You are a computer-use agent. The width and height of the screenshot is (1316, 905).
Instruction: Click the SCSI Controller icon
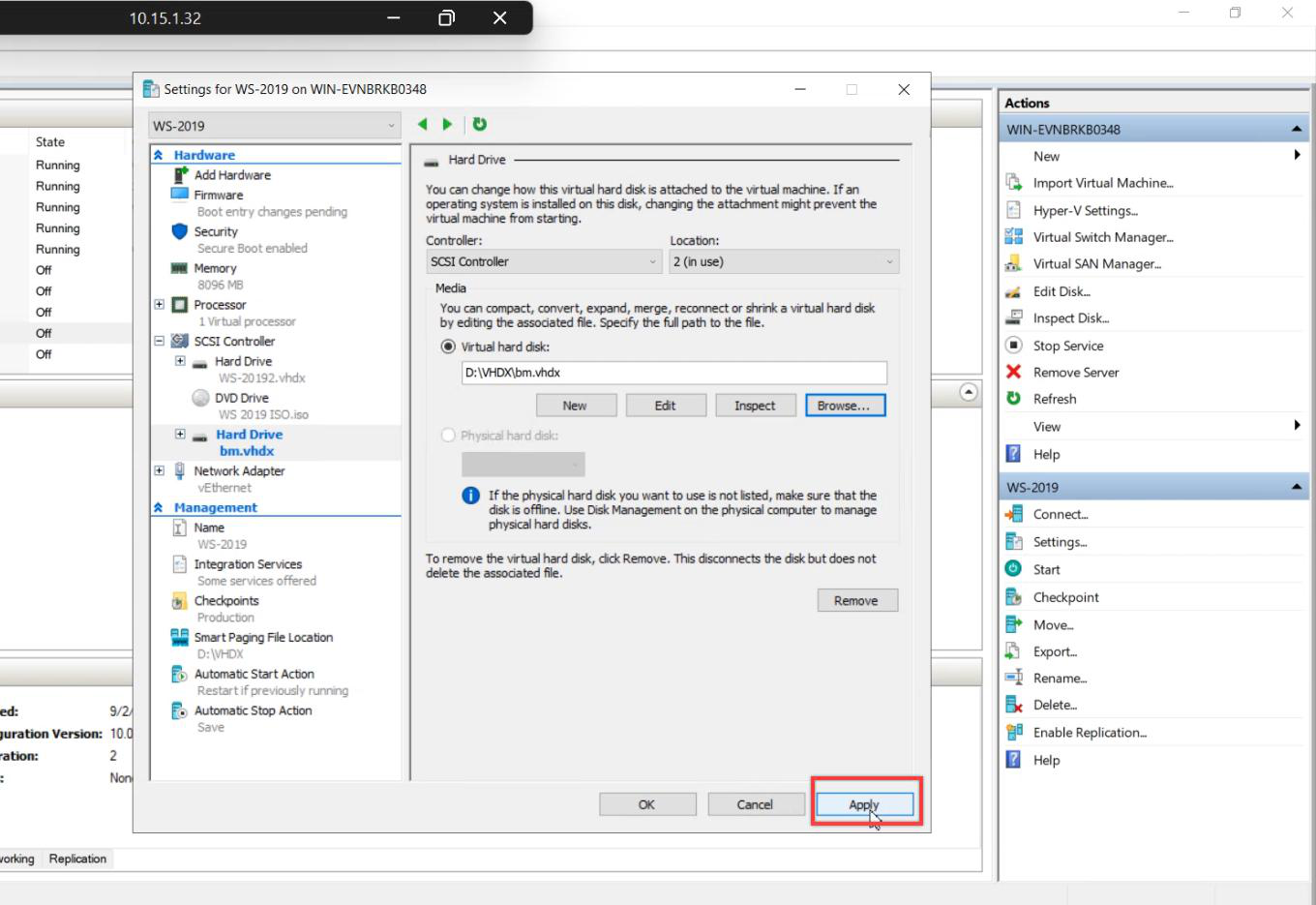tap(179, 341)
